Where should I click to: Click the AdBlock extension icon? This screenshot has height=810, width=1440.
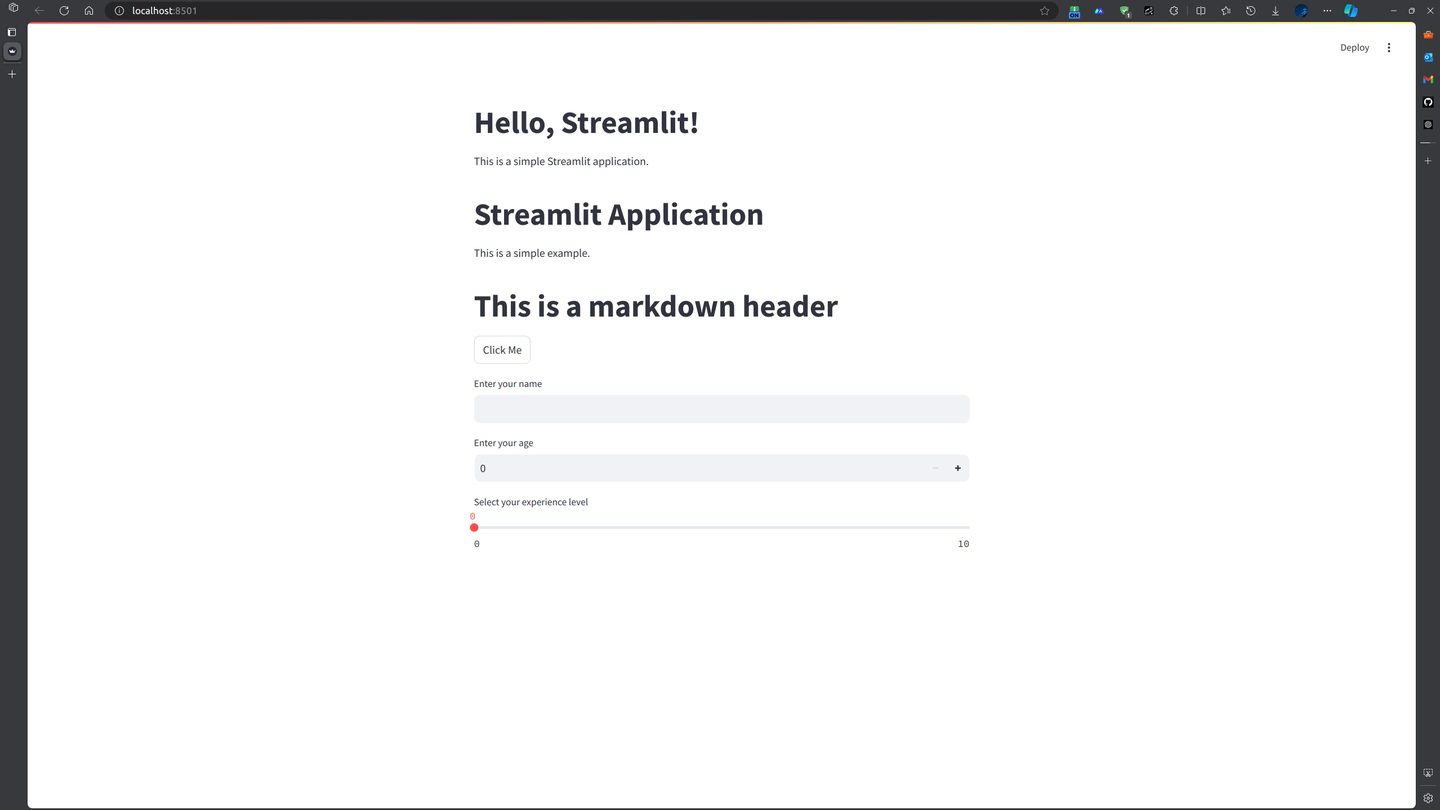[1074, 10]
